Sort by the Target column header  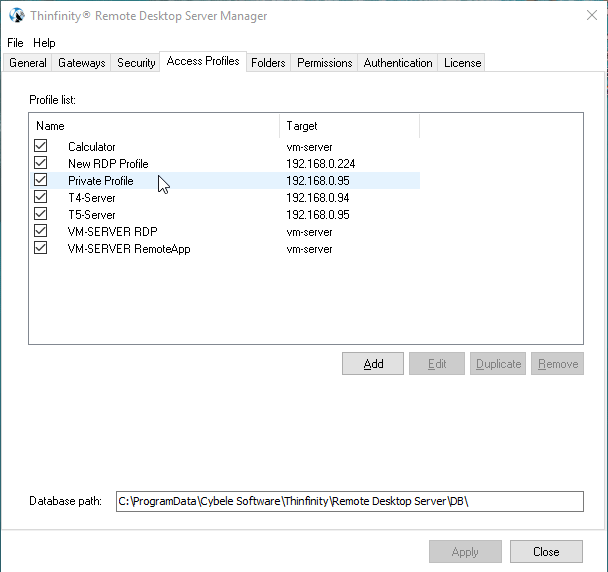click(x=349, y=126)
